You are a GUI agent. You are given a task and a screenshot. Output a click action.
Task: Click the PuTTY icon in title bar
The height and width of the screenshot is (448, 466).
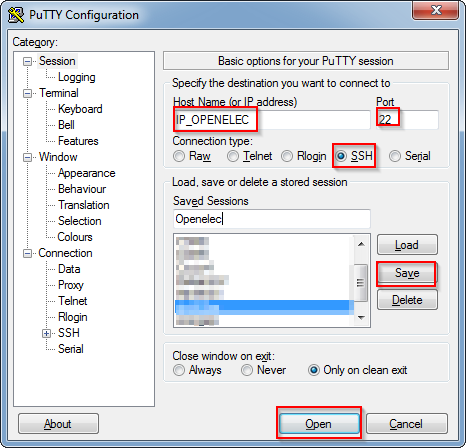pyautogui.click(x=16, y=15)
